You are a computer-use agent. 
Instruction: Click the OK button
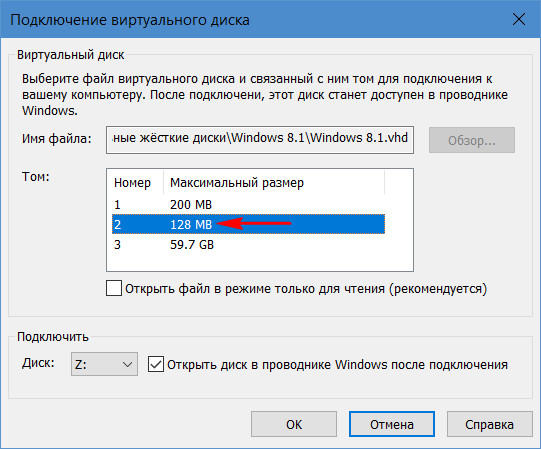[x=294, y=424]
